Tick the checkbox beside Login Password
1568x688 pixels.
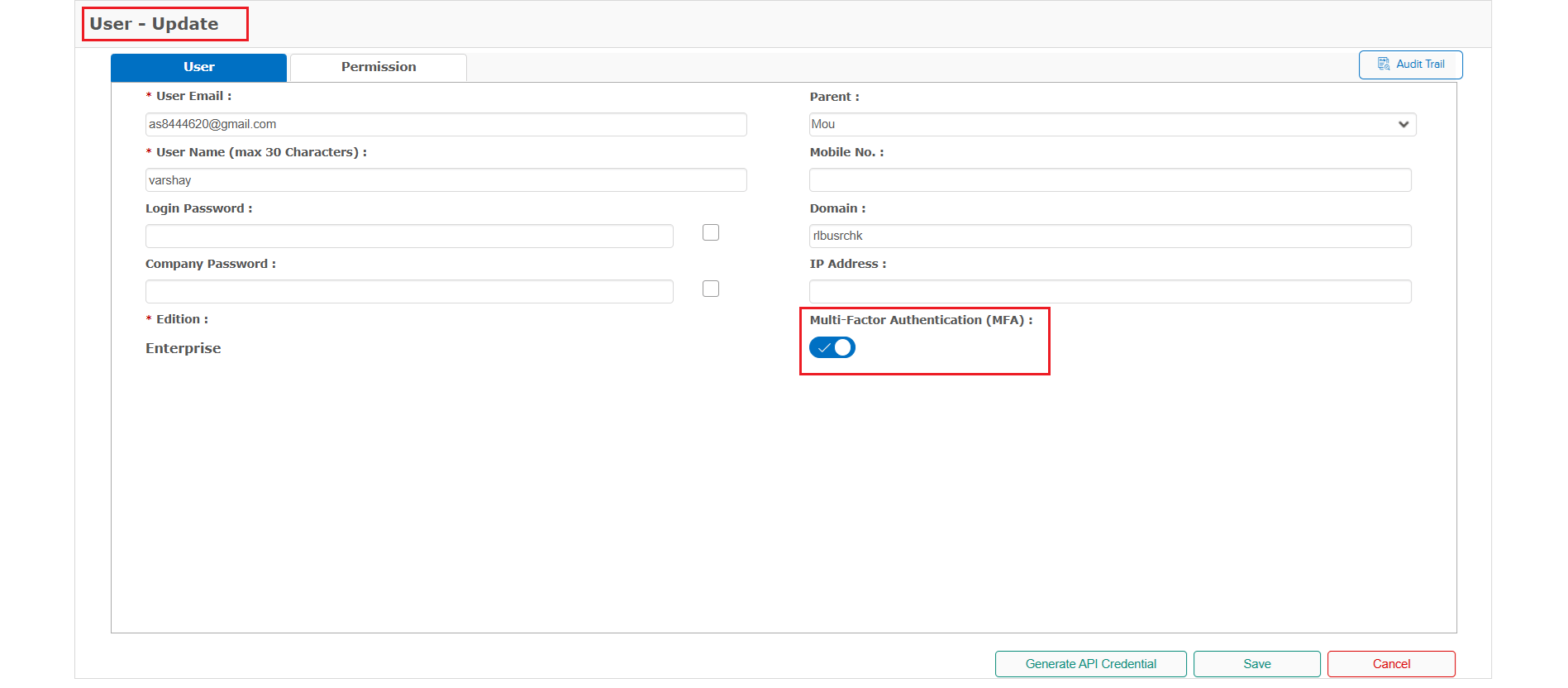[711, 233]
